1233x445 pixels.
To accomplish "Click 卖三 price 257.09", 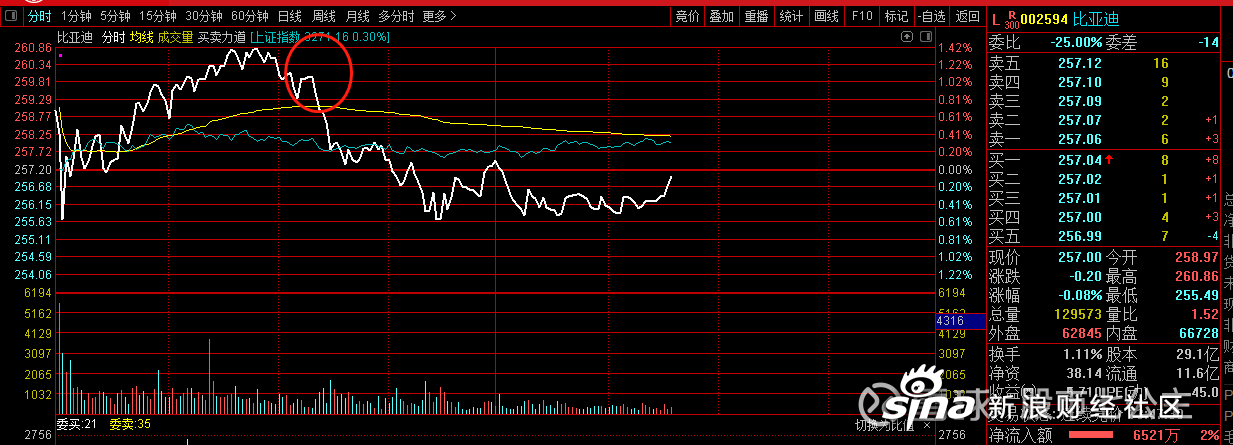I will tap(1079, 101).
